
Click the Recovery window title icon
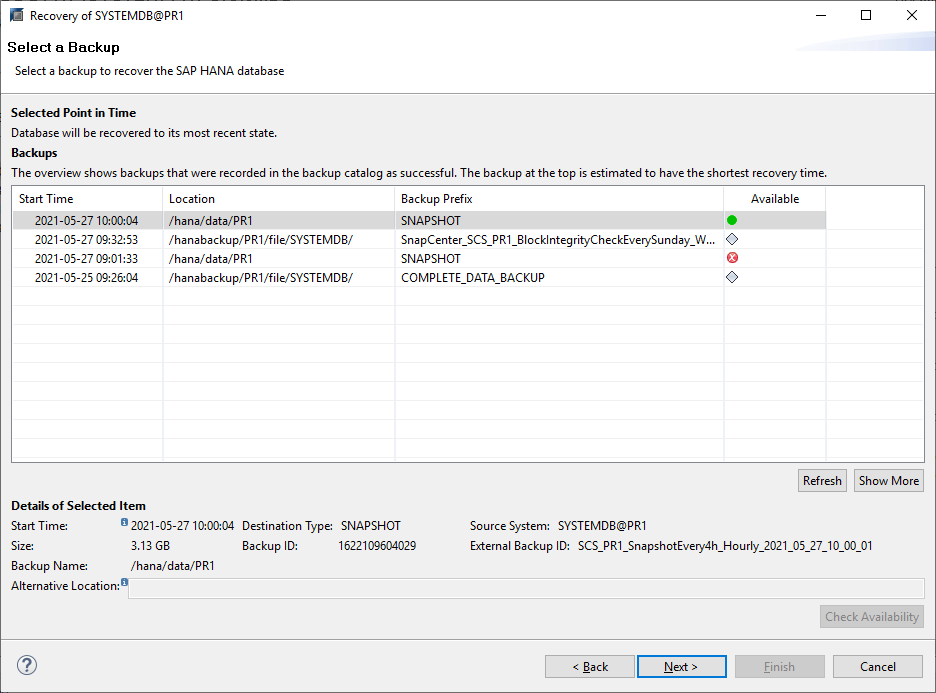17,16
